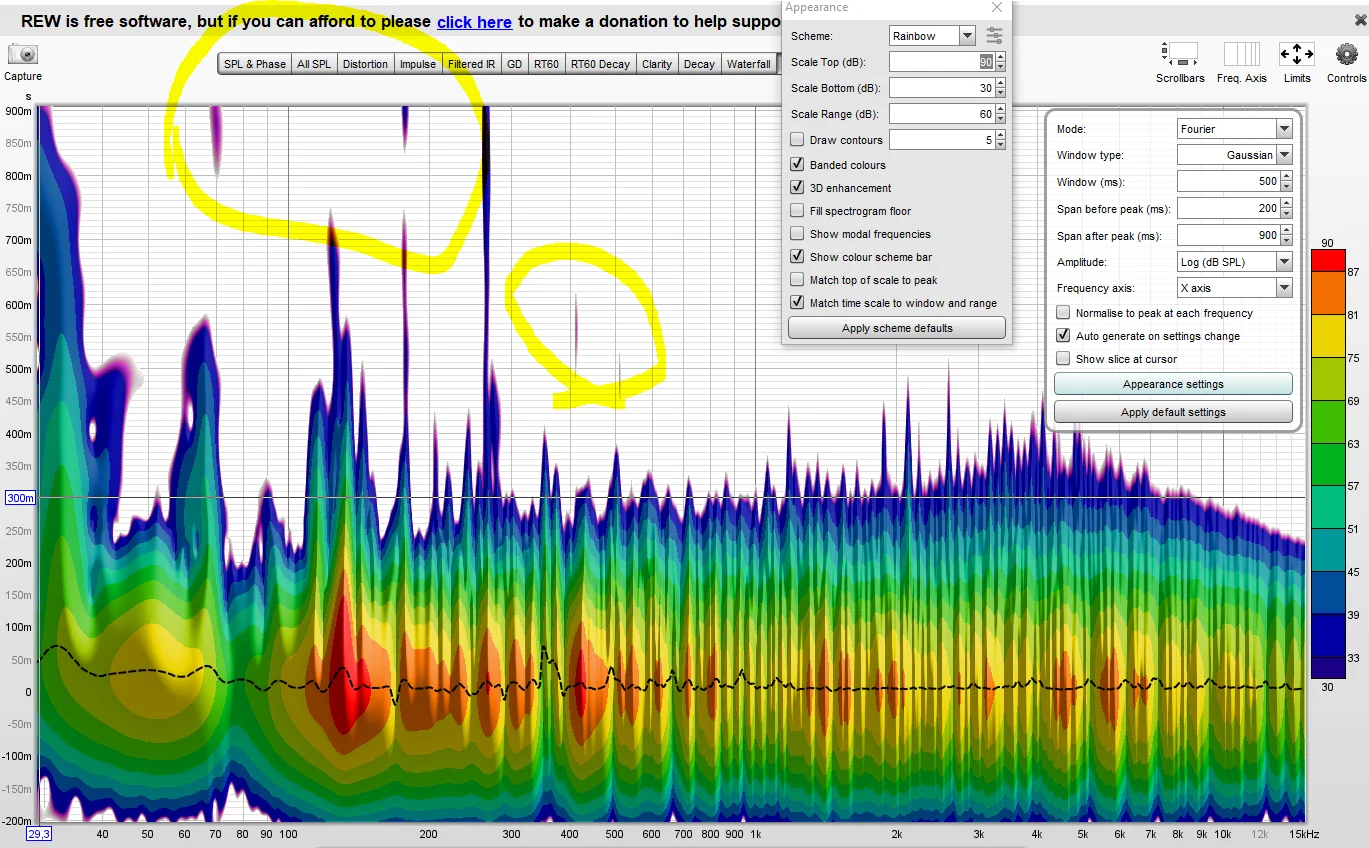
Task: Close the Appearance dialog
Action: tap(996, 8)
